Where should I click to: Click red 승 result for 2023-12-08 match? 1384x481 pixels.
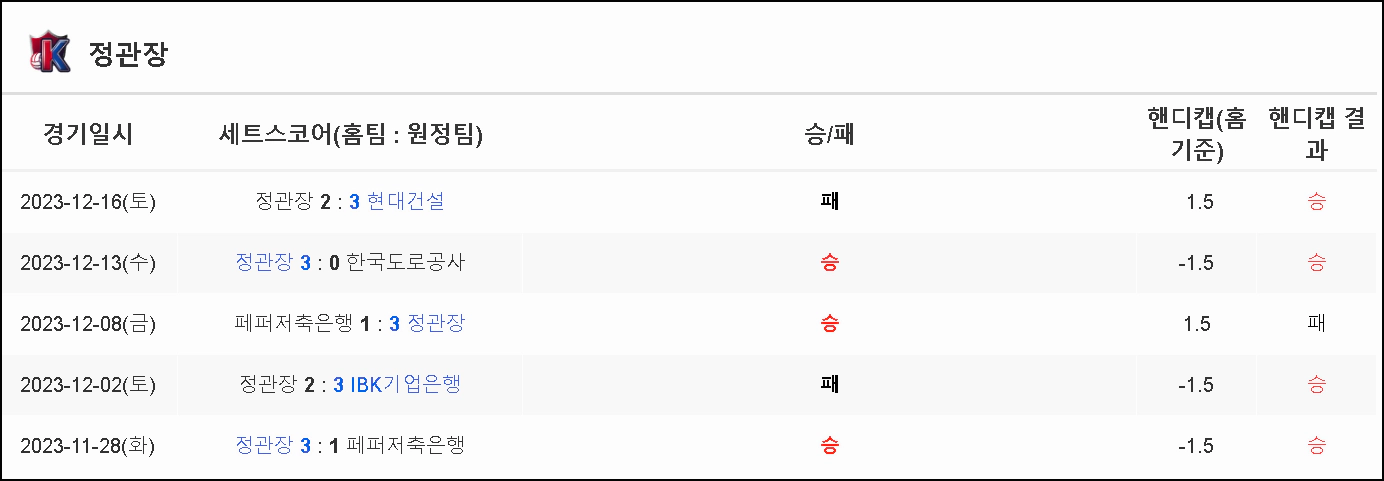(x=829, y=324)
